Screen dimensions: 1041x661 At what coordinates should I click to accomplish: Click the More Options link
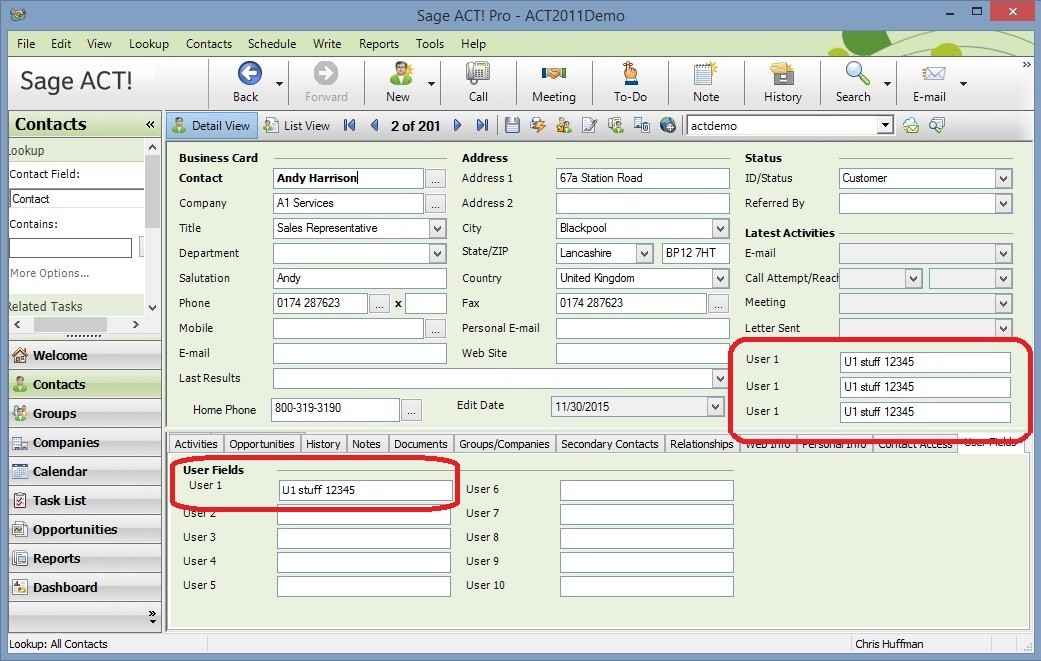click(x=49, y=273)
